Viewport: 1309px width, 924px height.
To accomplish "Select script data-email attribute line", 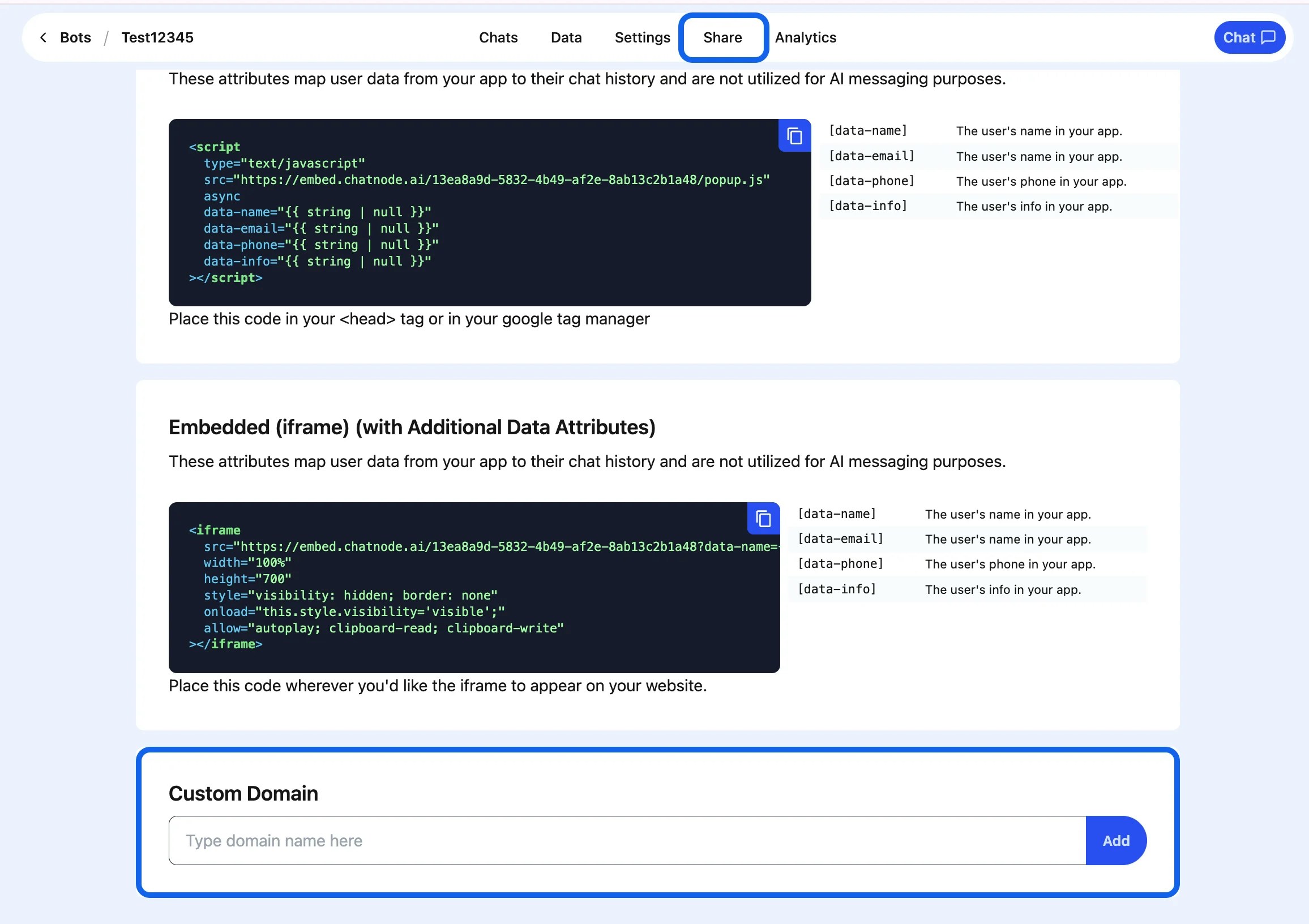I will tap(321, 229).
